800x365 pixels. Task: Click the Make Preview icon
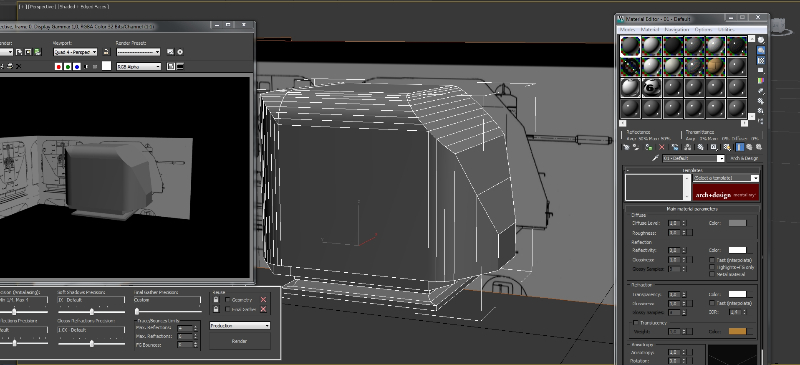(761, 91)
